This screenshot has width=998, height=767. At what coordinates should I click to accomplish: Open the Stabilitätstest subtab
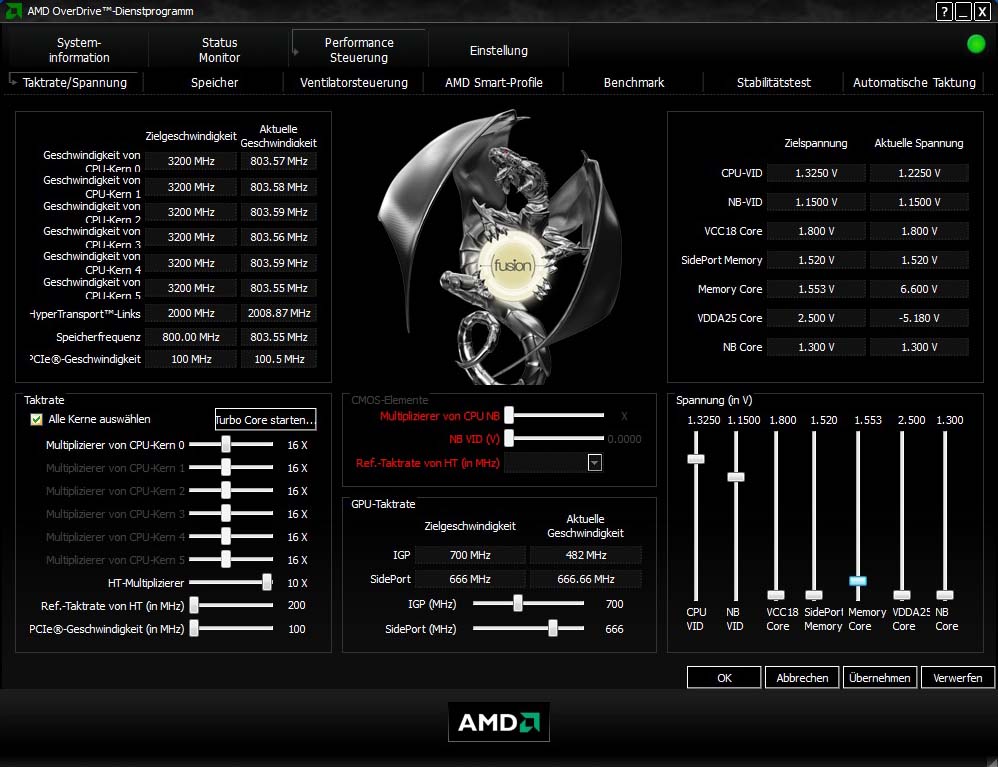tap(774, 83)
